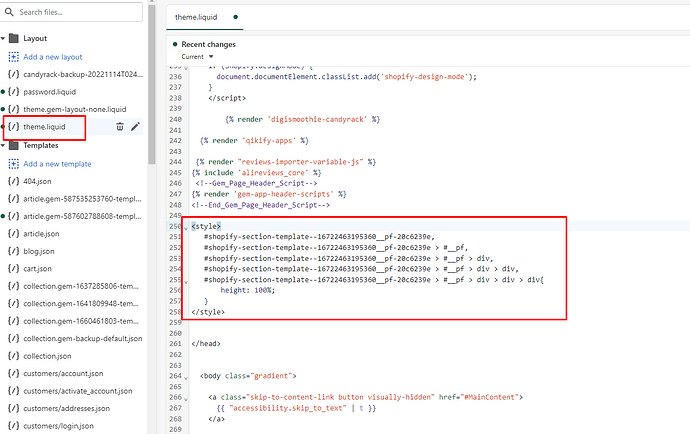Fold the anchor tag at line 266
This screenshot has height=434, width=690.
click(186, 399)
